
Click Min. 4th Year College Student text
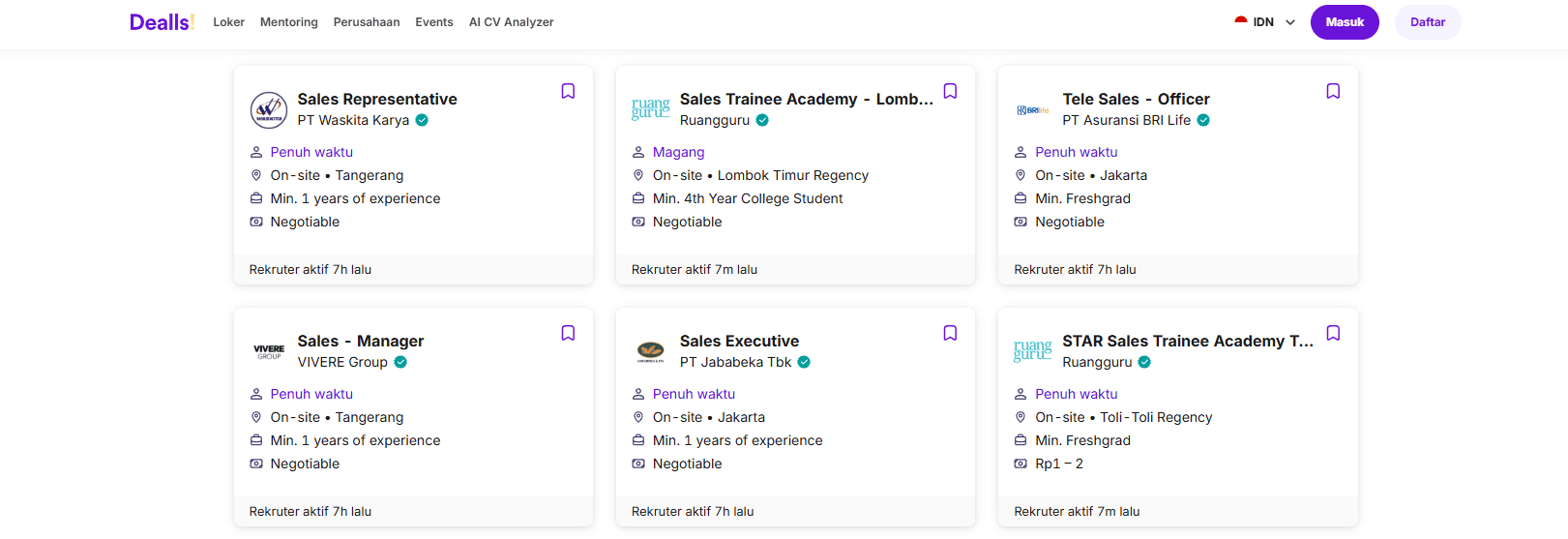[748, 198]
